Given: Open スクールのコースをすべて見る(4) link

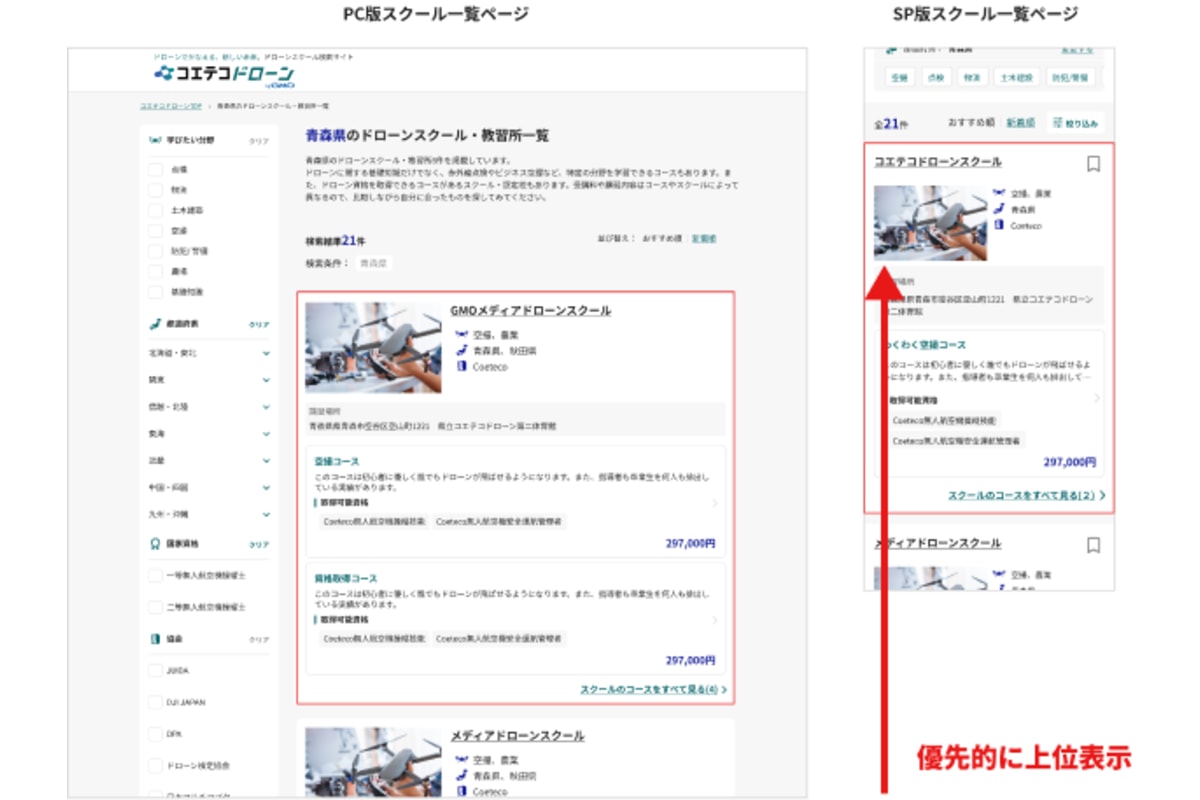Looking at the screenshot, I should pos(651,687).
